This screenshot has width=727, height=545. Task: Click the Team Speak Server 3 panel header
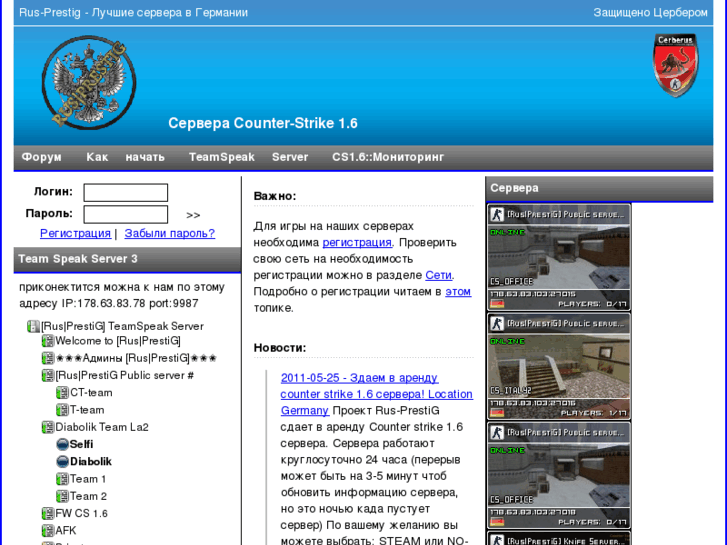[128, 259]
